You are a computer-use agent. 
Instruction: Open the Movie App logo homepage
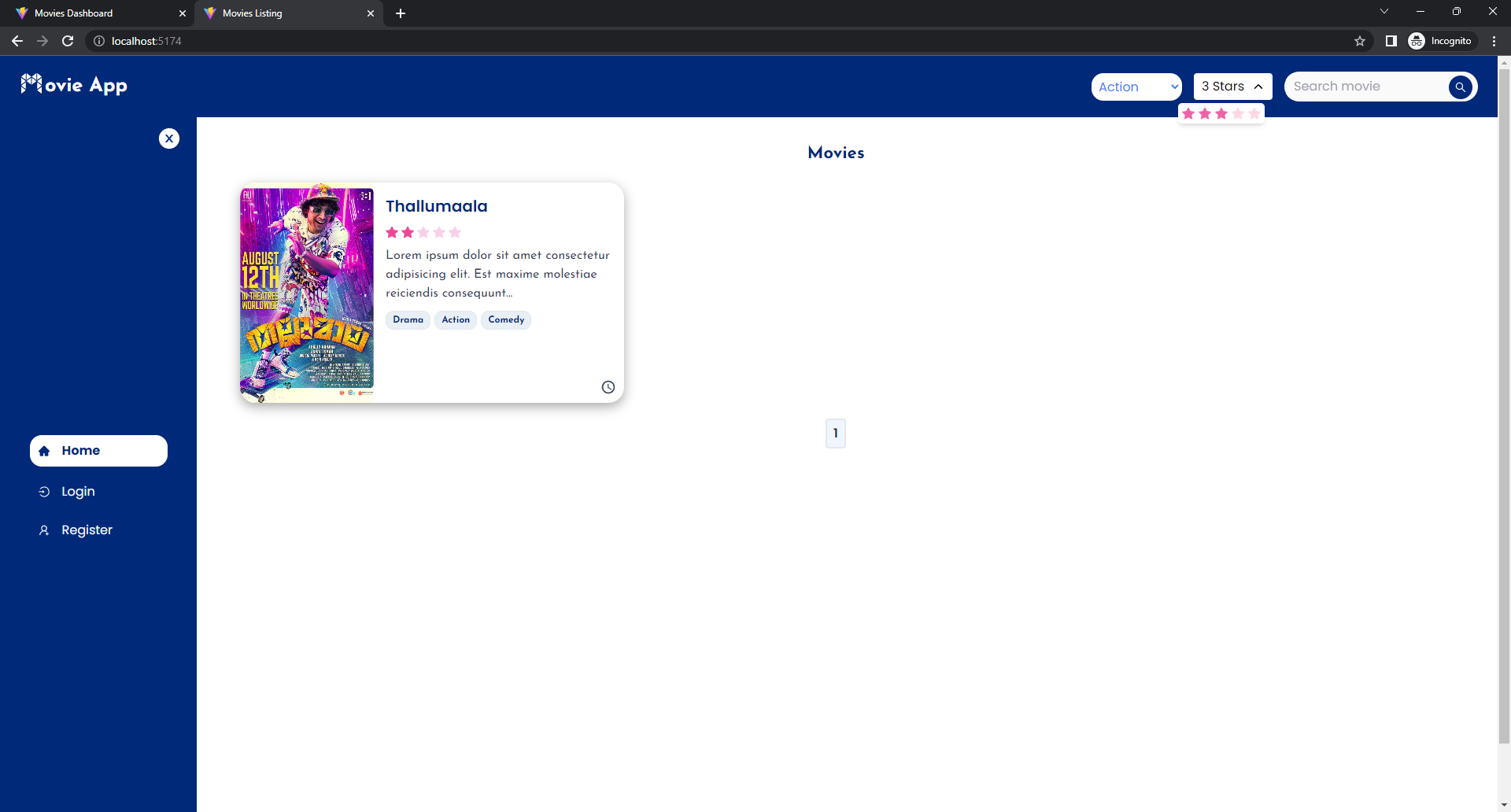pos(73,85)
